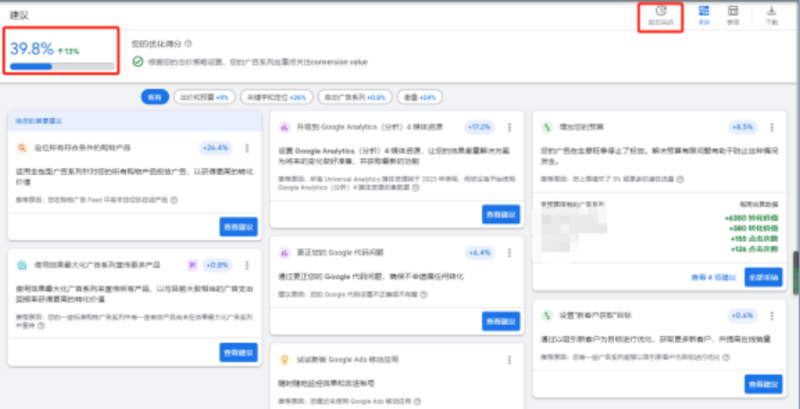Click purple icon on Google Analytics 4 card

point(285,127)
